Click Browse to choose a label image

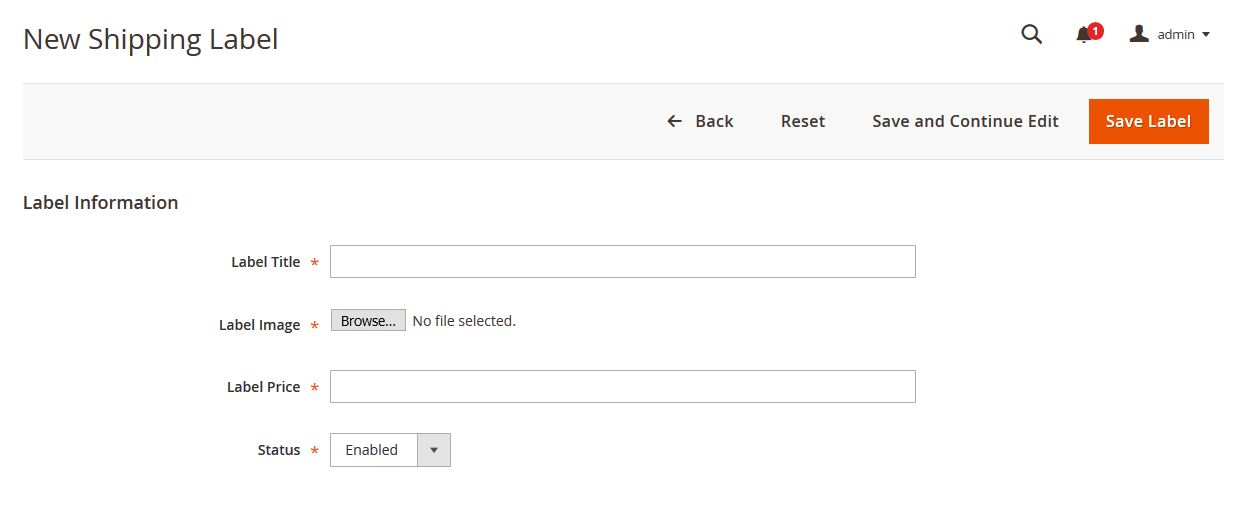pyautogui.click(x=368, y=321)
